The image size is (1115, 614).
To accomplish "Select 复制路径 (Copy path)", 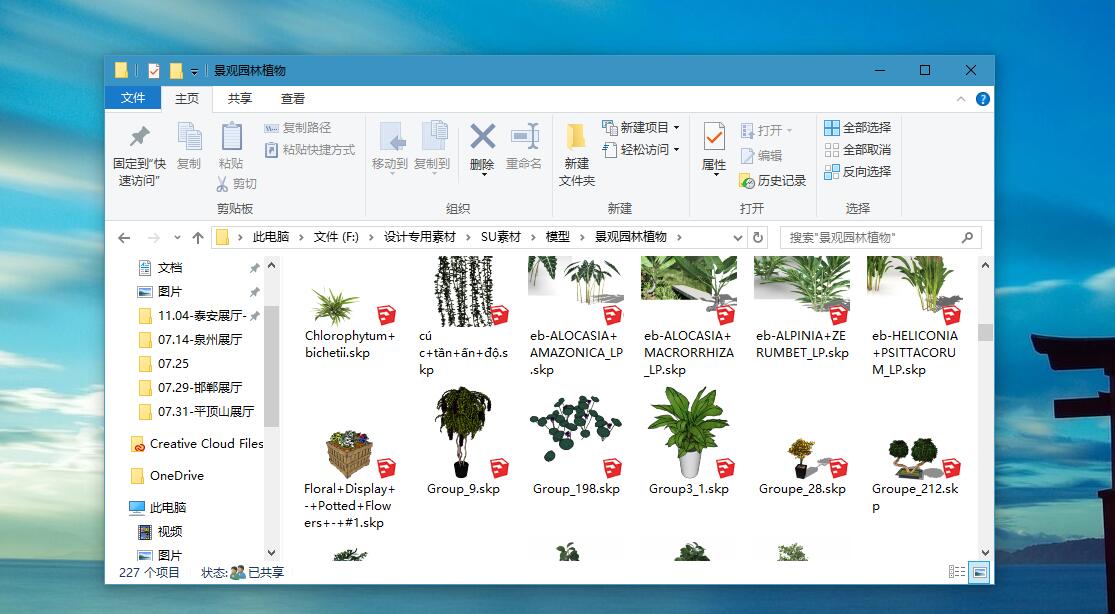I will pos(297,128).
